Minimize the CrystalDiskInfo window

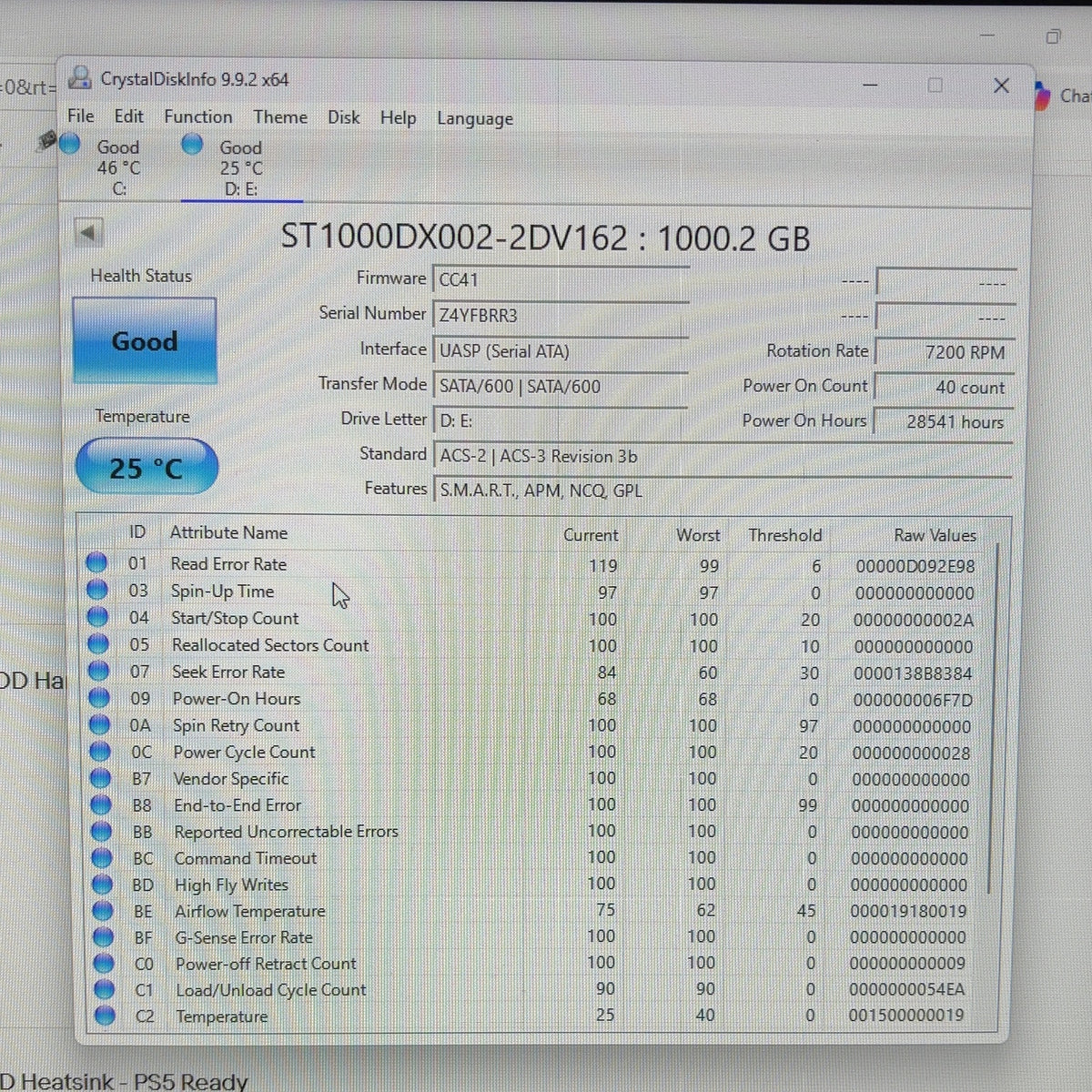pyautogui.click(x=871, y=85)
